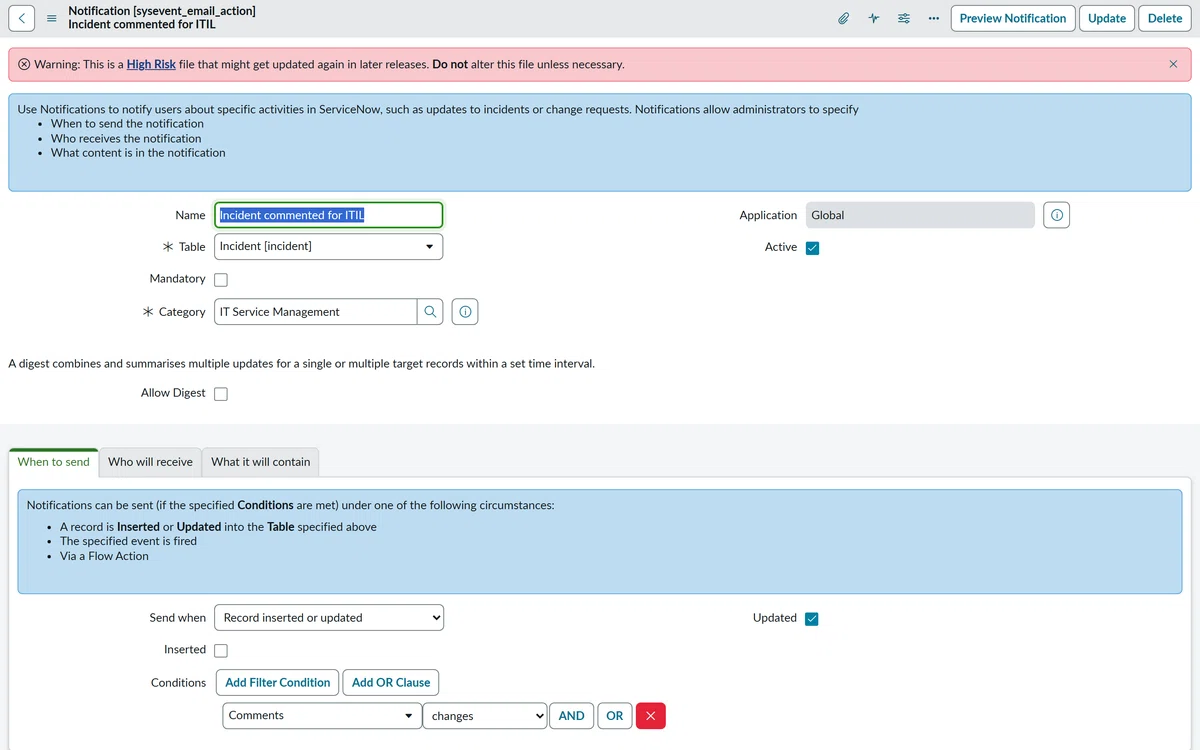Click the Preview Notification button
The image size is (1200, 750).
1013,18
